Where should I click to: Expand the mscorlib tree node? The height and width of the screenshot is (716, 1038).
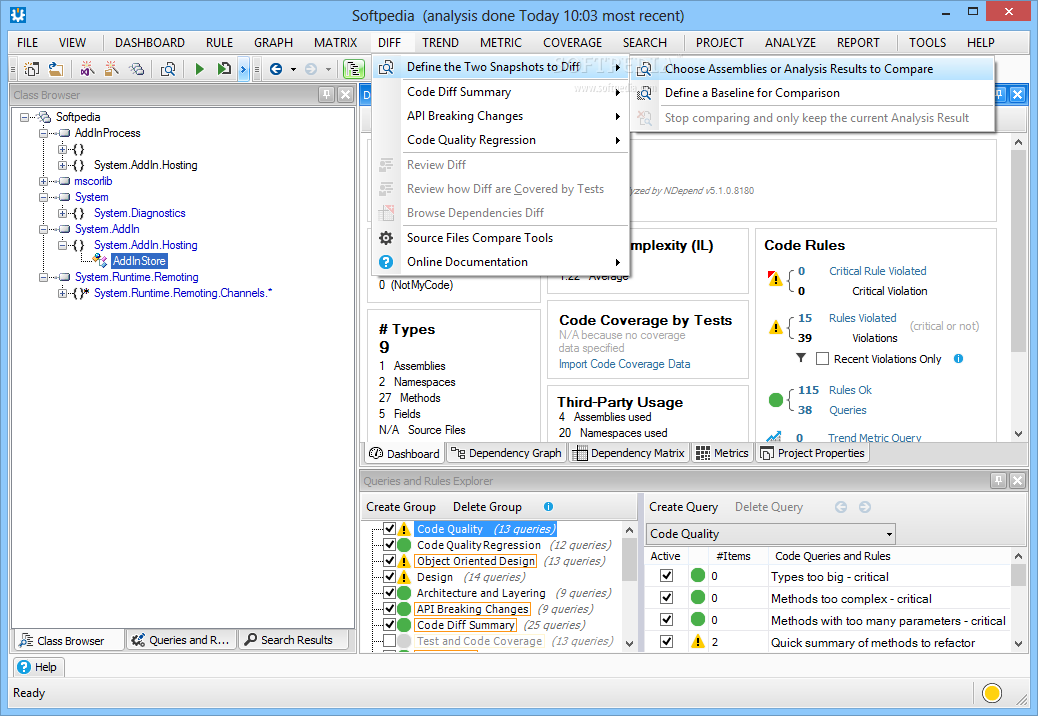(44, 181)
